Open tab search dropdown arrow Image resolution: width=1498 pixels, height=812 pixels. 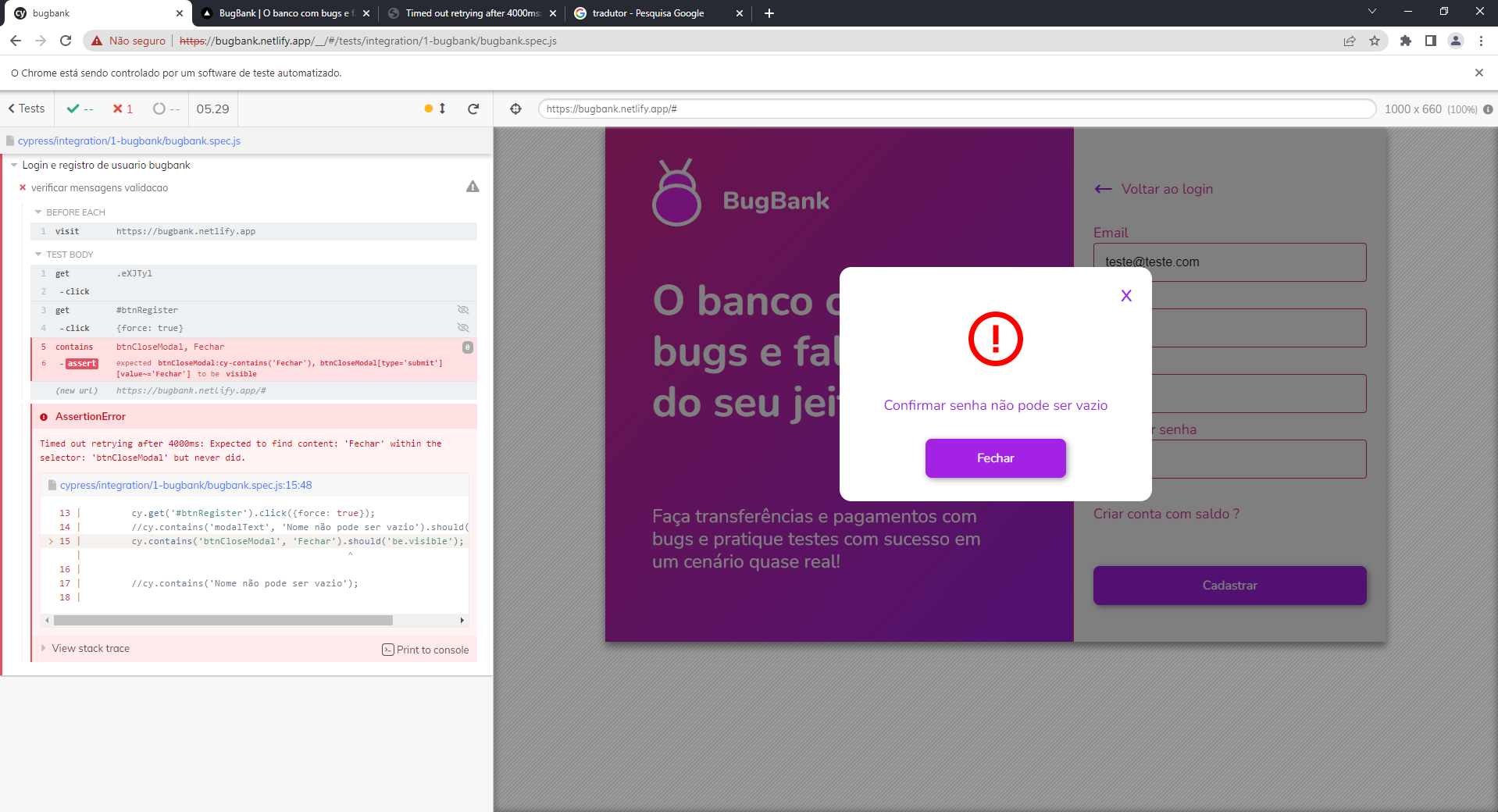1371,11
